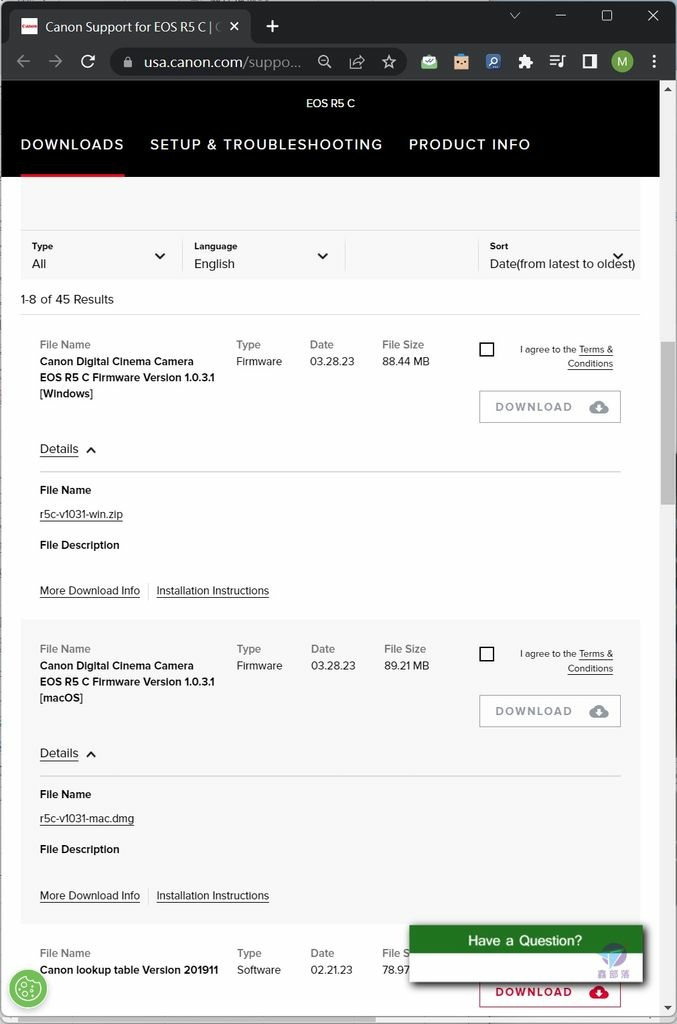Collapse Details for macOS firmware
The height and width of the screenshot is (1024, 677).
pos(68,754)
